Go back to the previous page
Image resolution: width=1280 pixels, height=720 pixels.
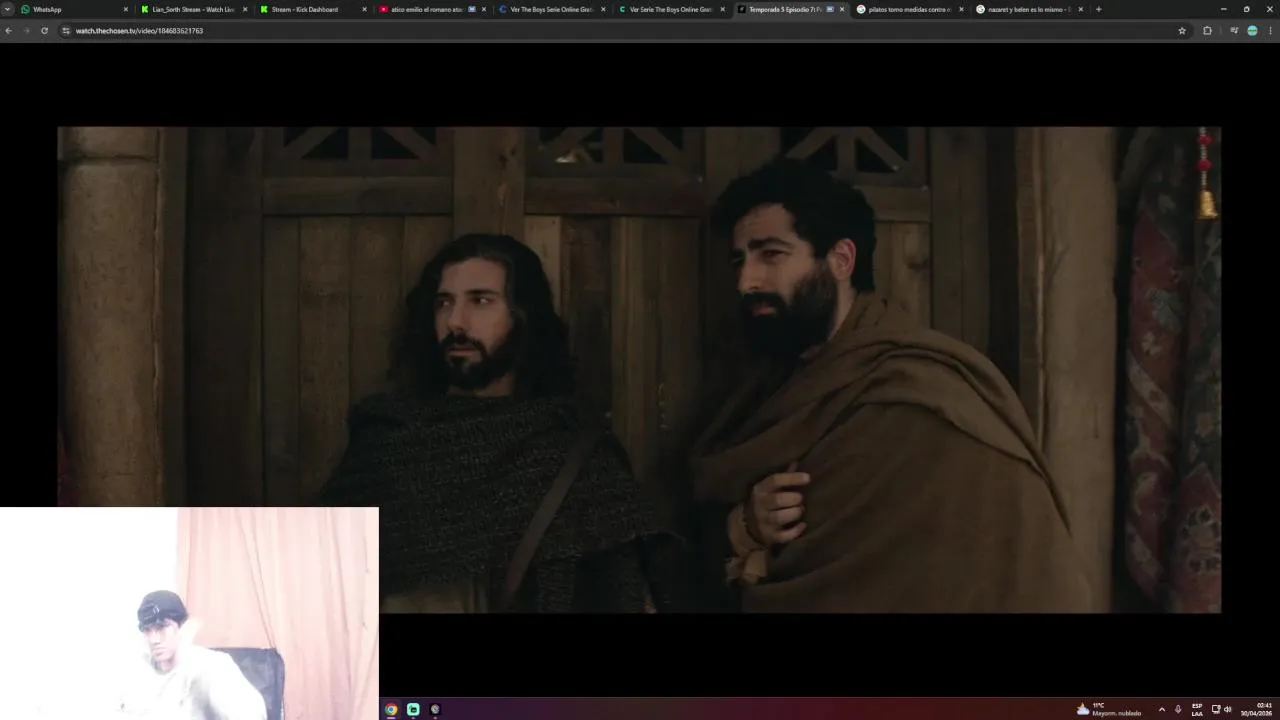[8, 31]
